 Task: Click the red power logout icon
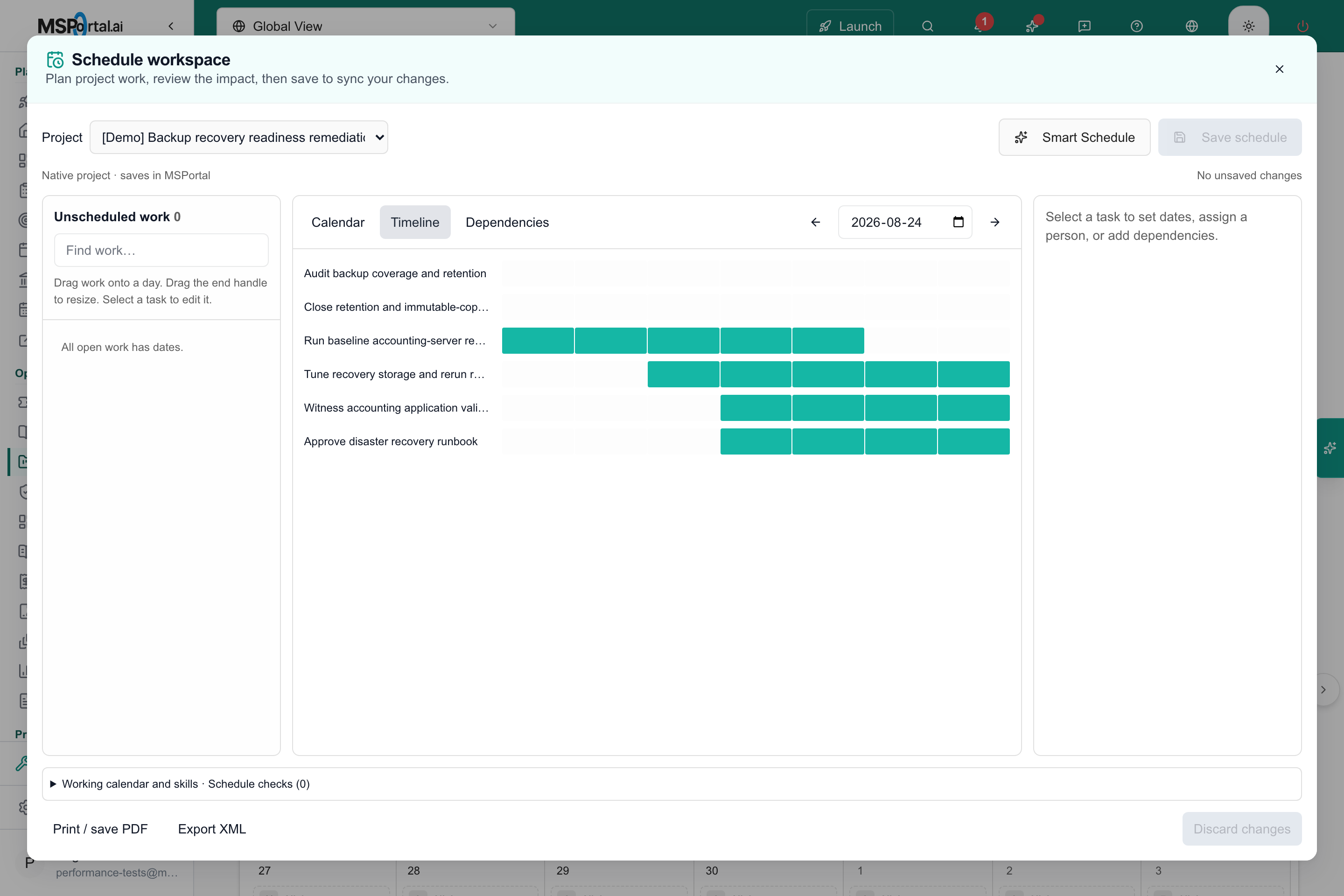click(x=1302, y=26)
